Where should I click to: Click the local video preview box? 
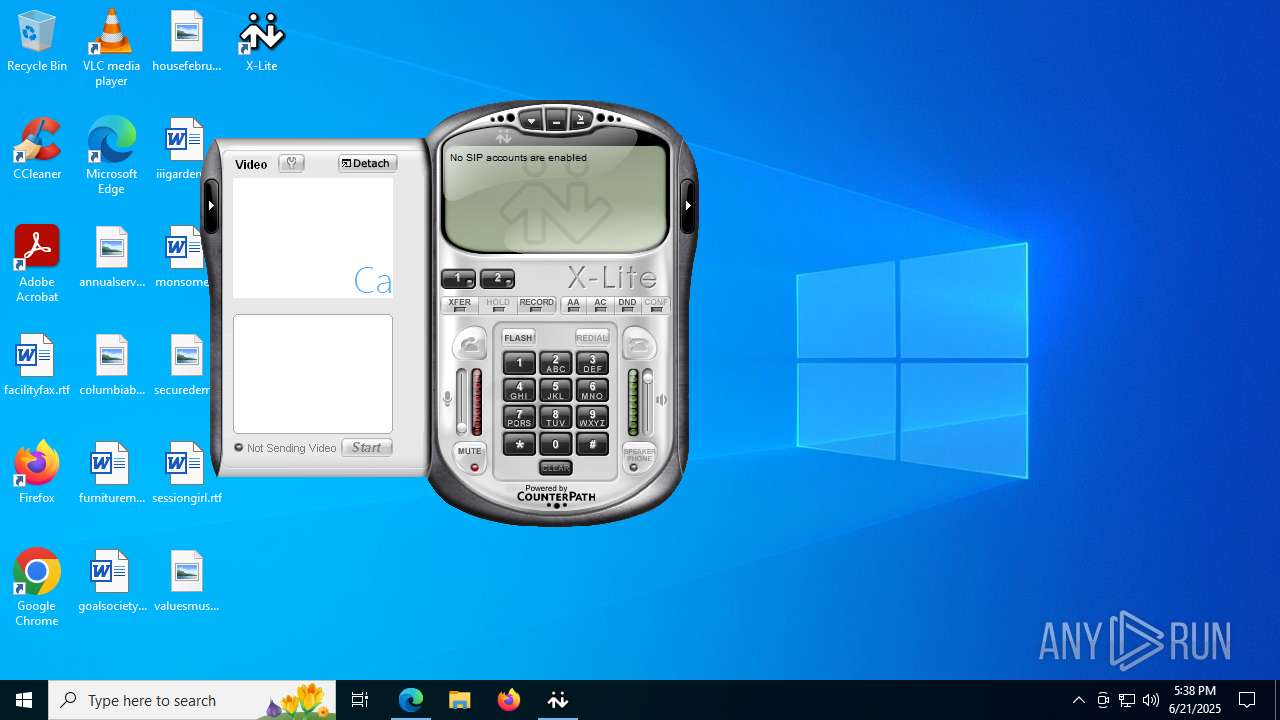pyautogui.click(x=313, y=374)
